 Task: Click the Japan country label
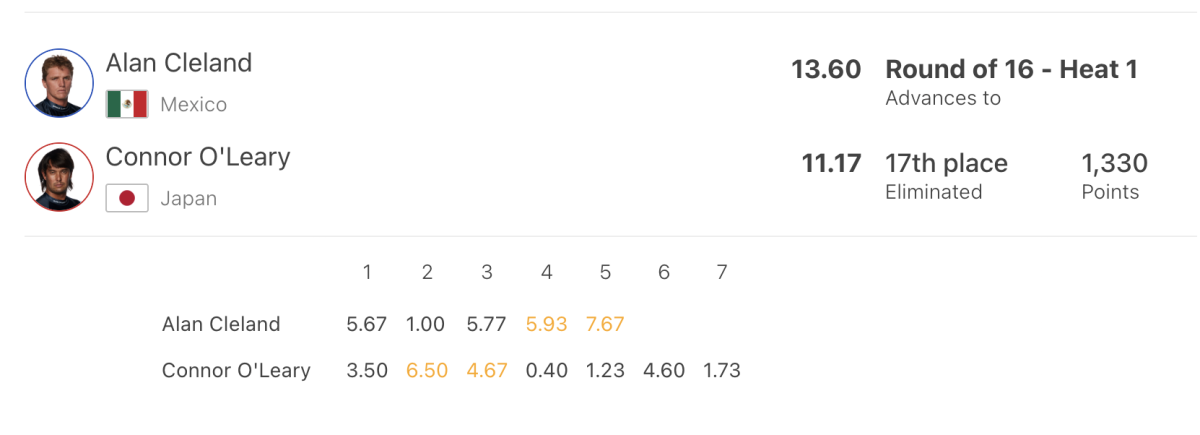tap(189, 199)
